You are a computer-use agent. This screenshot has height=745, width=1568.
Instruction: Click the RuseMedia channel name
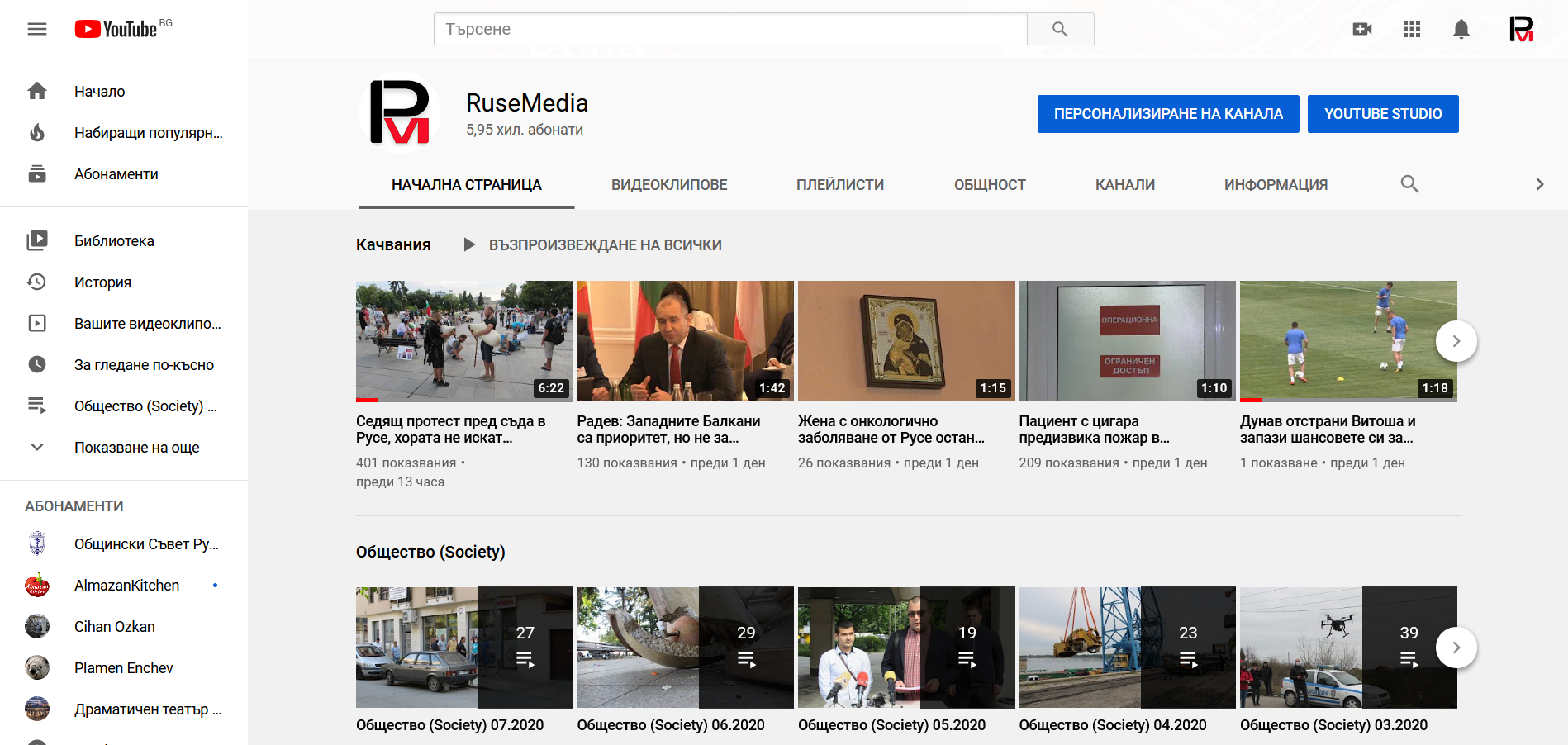coord(527,102)
